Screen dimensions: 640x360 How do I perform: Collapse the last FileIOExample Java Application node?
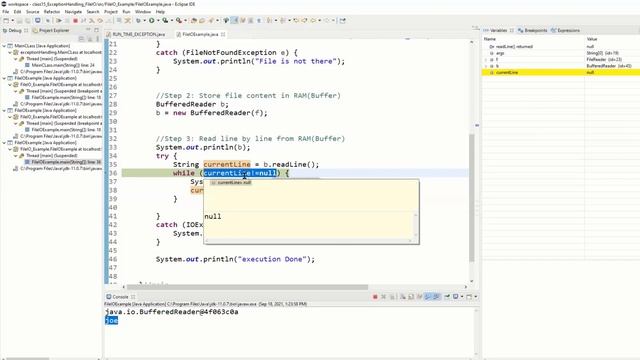pos(4,143)
